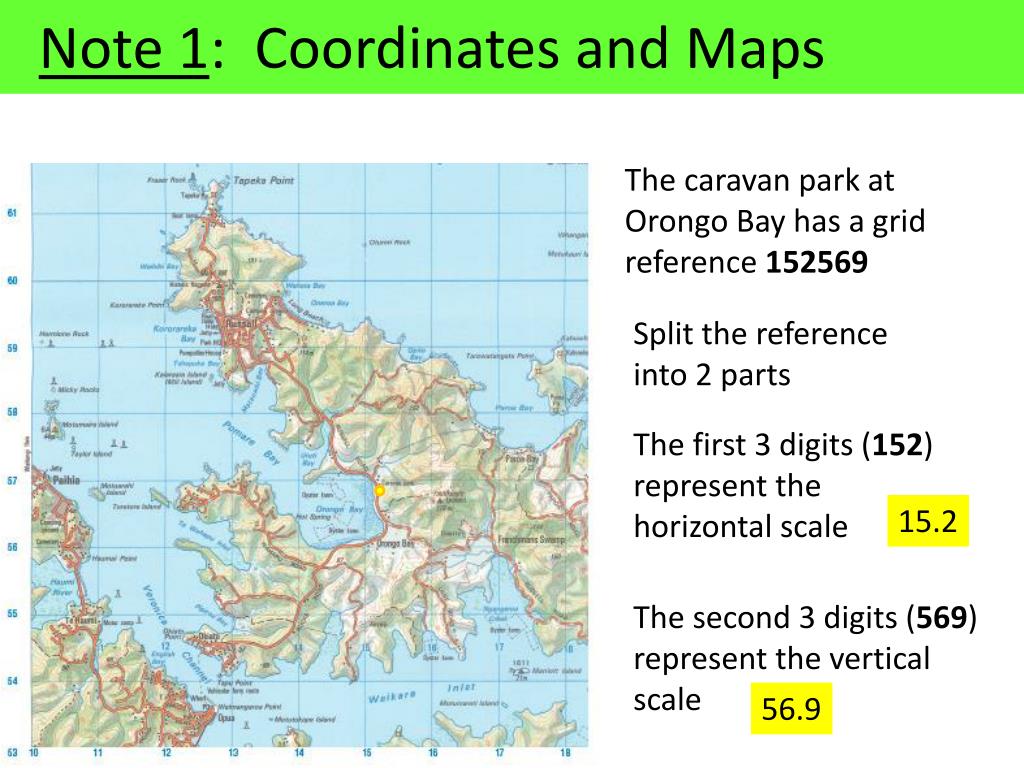This screenshot has width=1024, height=768.
Task: Click the Frenchmans Swamp map label
Action: pyautogui.click(x=531, y=540)
